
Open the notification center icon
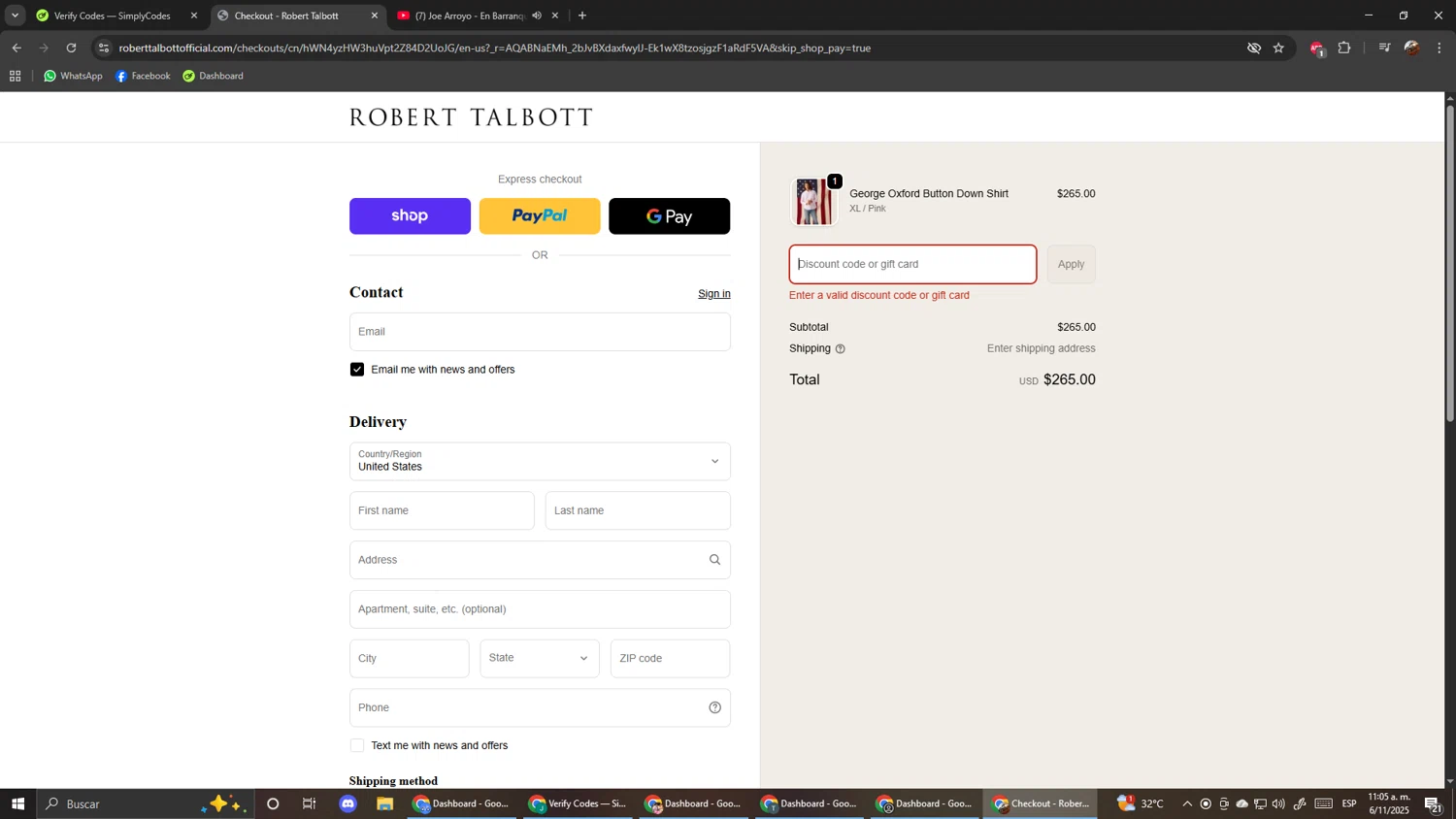(1434, 803)
